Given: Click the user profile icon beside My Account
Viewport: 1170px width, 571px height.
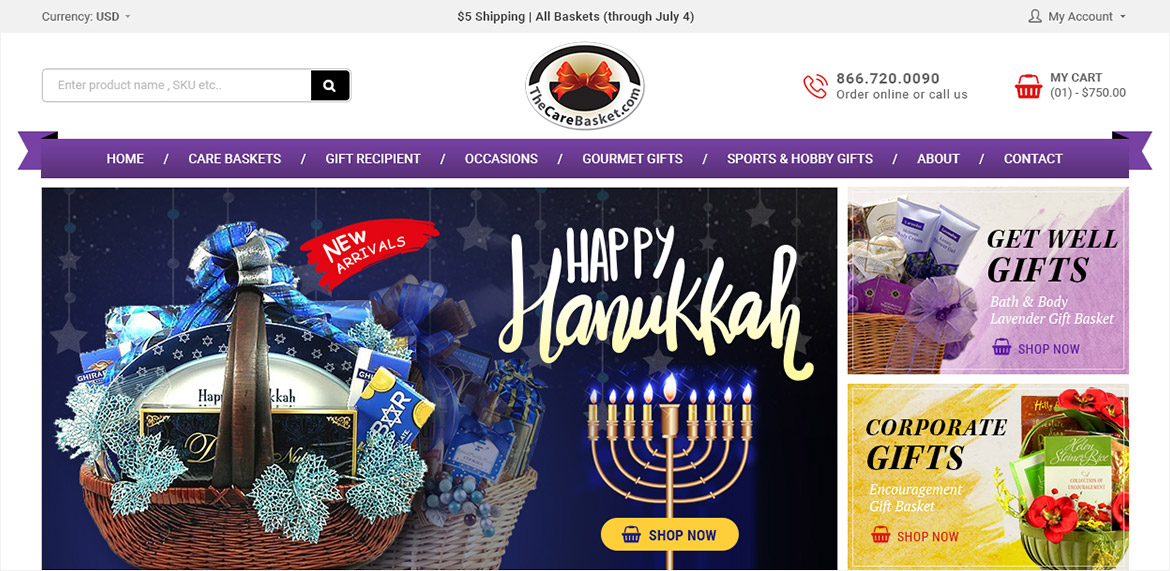Looking at the screenshot, I should click(x=1034, y=16).
